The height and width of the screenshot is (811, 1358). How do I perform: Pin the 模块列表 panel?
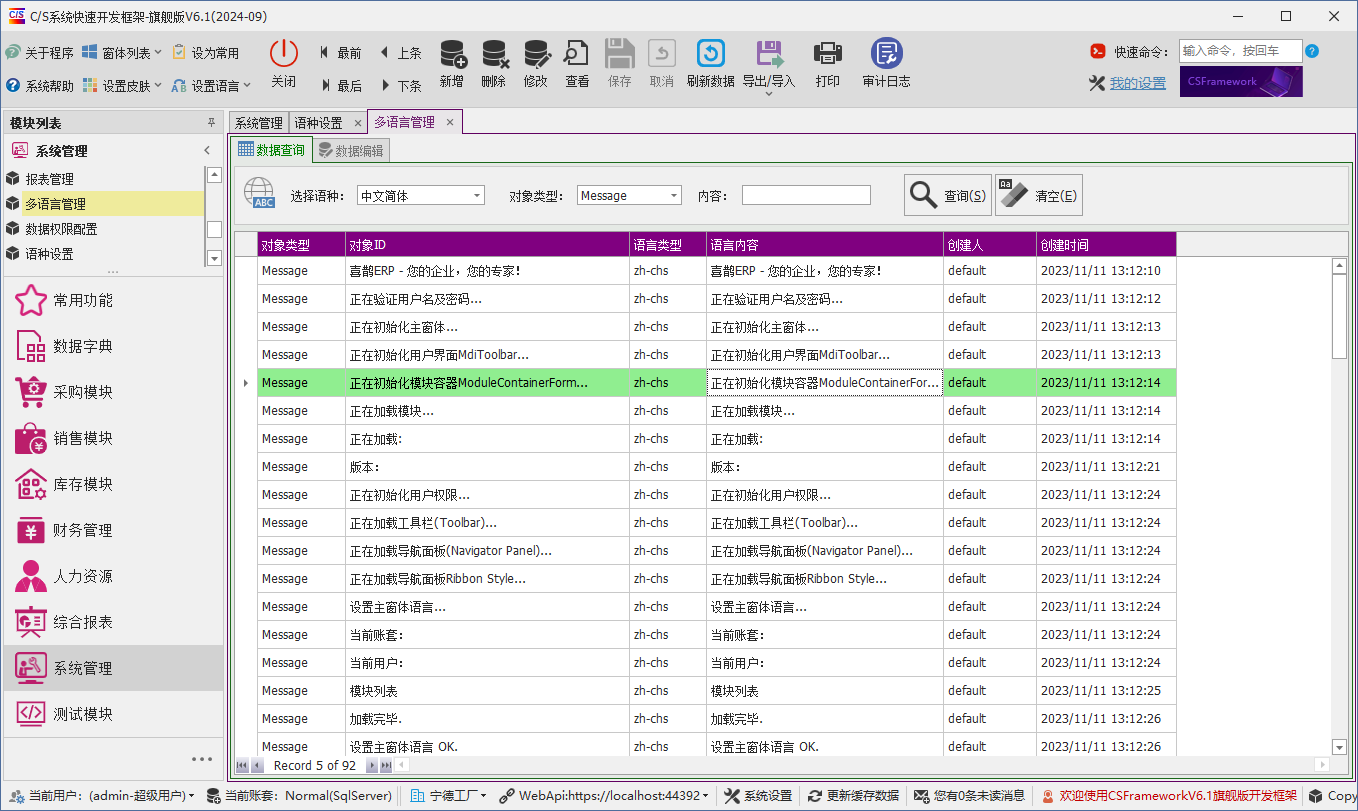pyautogui.click(x=211, y=123)
